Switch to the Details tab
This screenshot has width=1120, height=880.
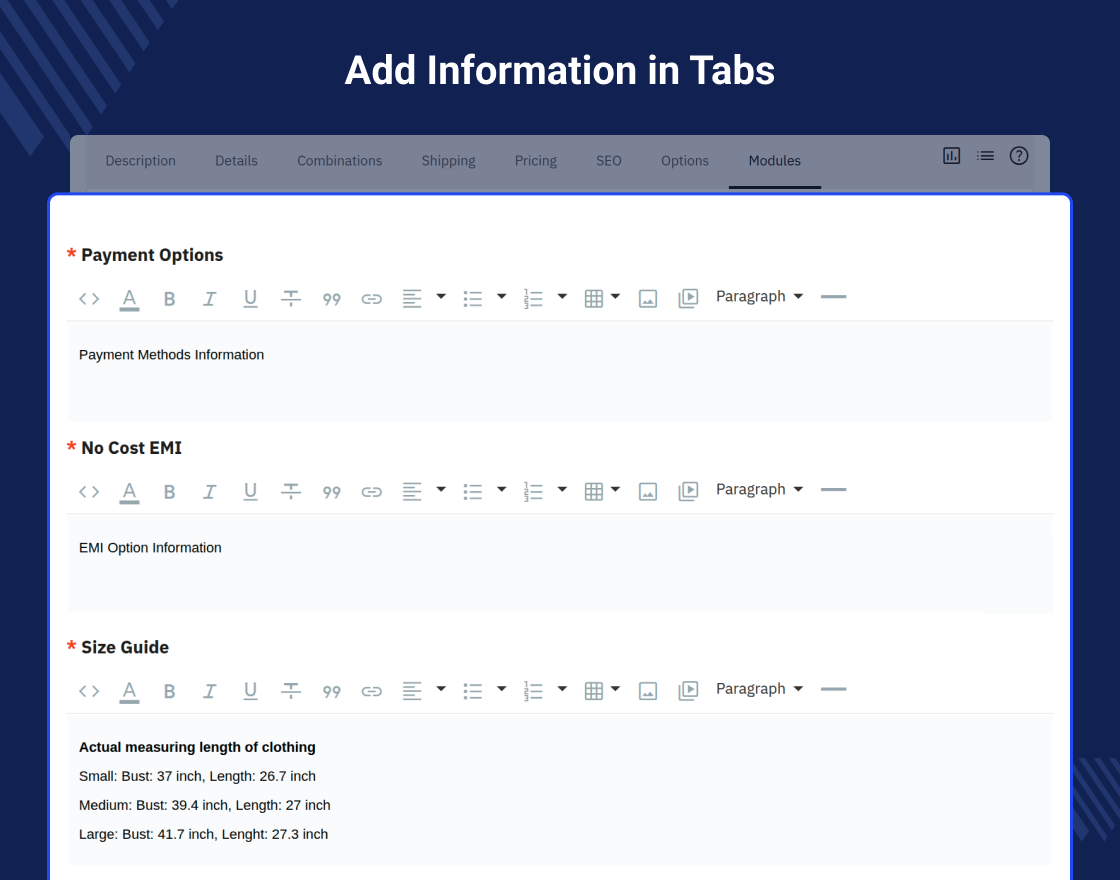(x=236, y=161)
